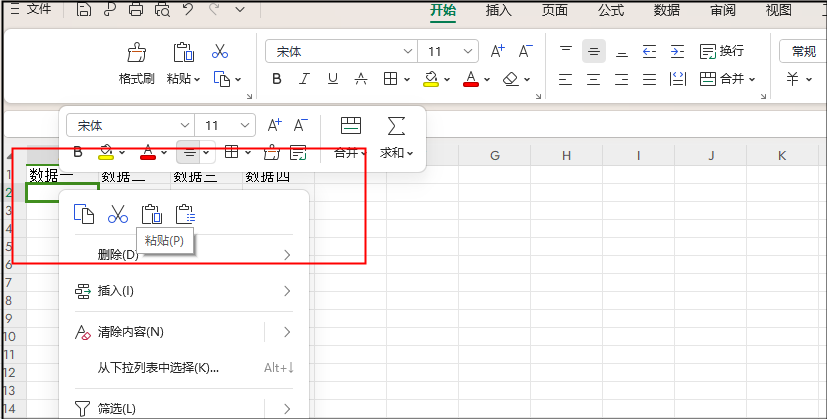
Task: Open ribbon font size dropdown 11
Action: point(468,51)
